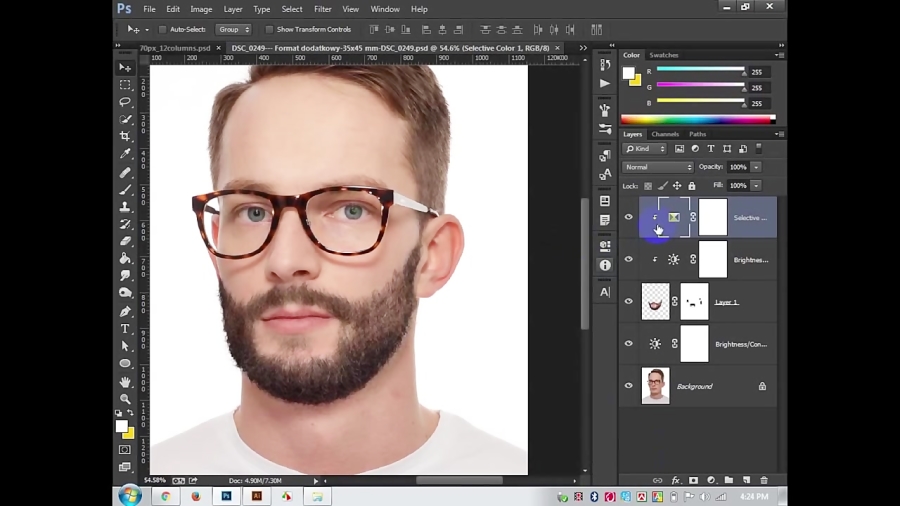
Task: Select the Hand tool
Action: (125, 382)
